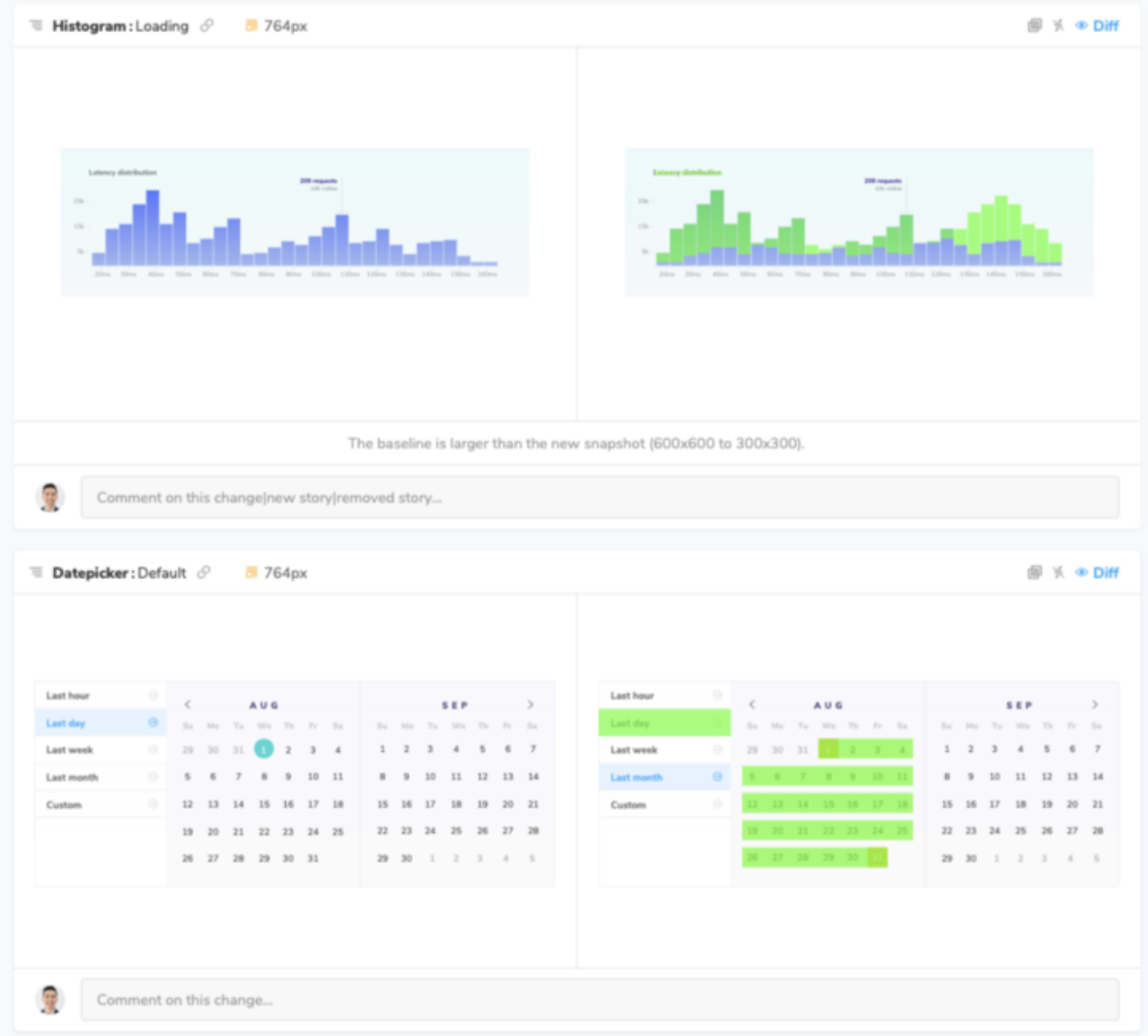1148x1036 pixels.
Task: Open the Histogram: Loading story title
Action: (120, 26)
